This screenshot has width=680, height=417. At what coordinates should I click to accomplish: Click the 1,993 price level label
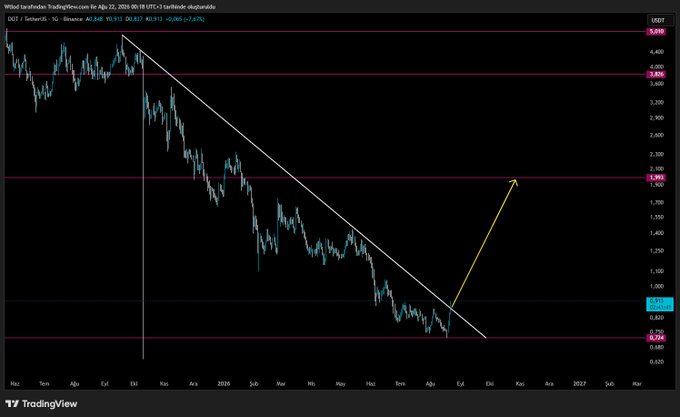(656, 177)
